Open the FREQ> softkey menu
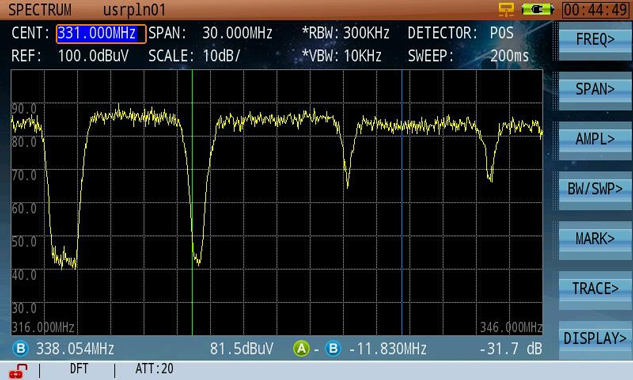This screenshot has height=380, width=633. click(x=595, y=41)
